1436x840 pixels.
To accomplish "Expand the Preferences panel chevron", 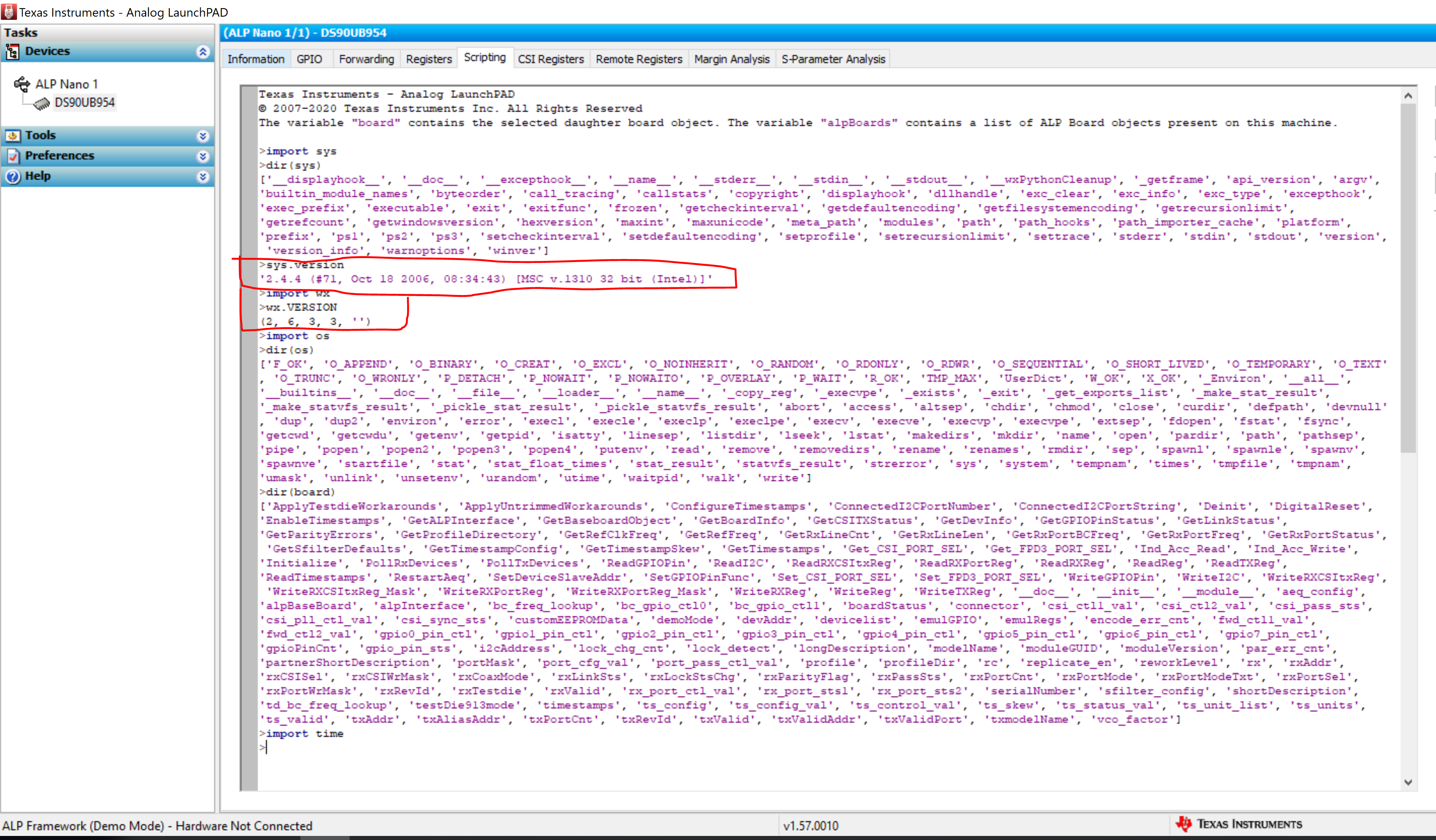I will [202, 157].
